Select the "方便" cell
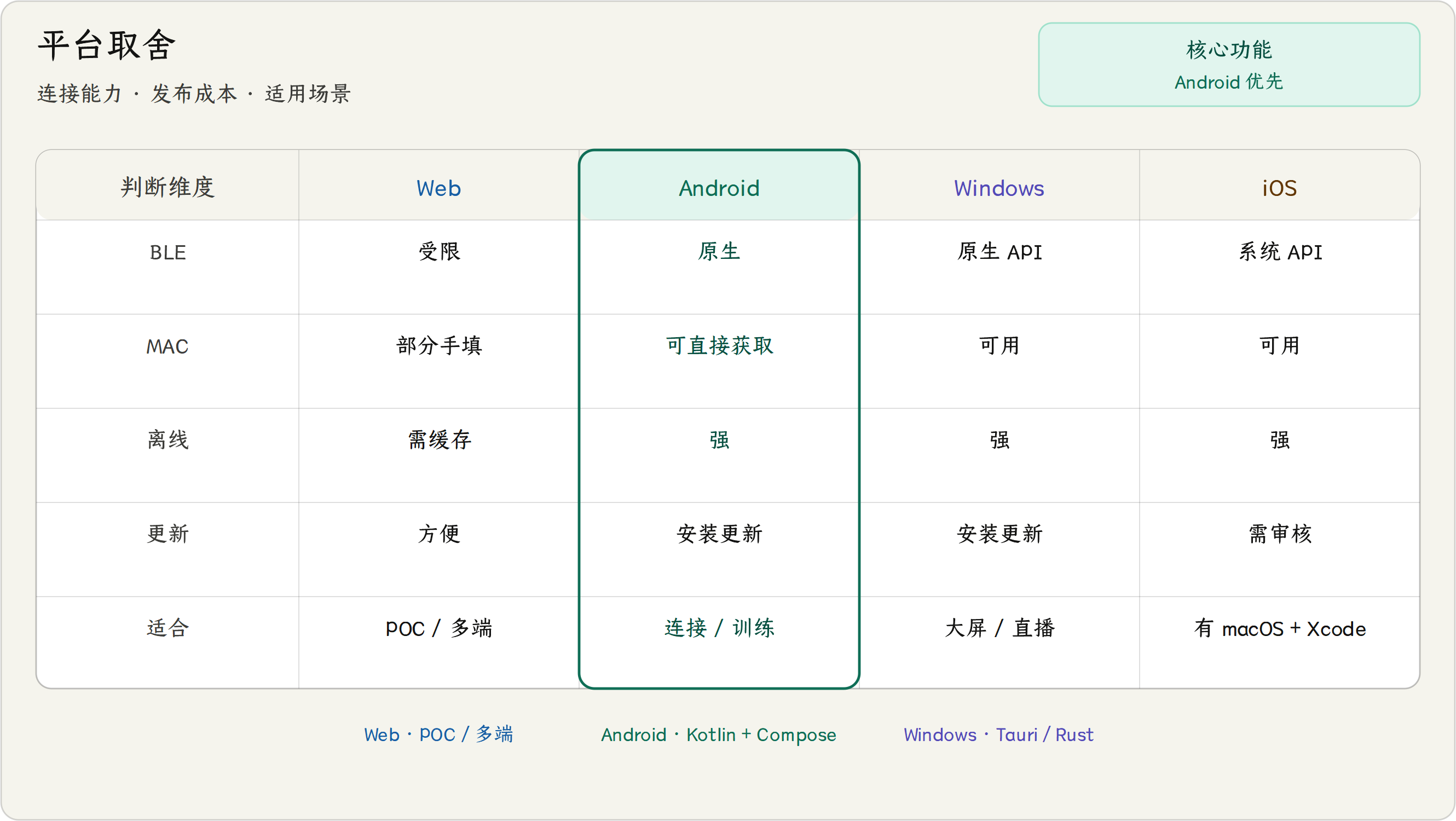This screenshot has width=1456, height=821. (439, 534)
